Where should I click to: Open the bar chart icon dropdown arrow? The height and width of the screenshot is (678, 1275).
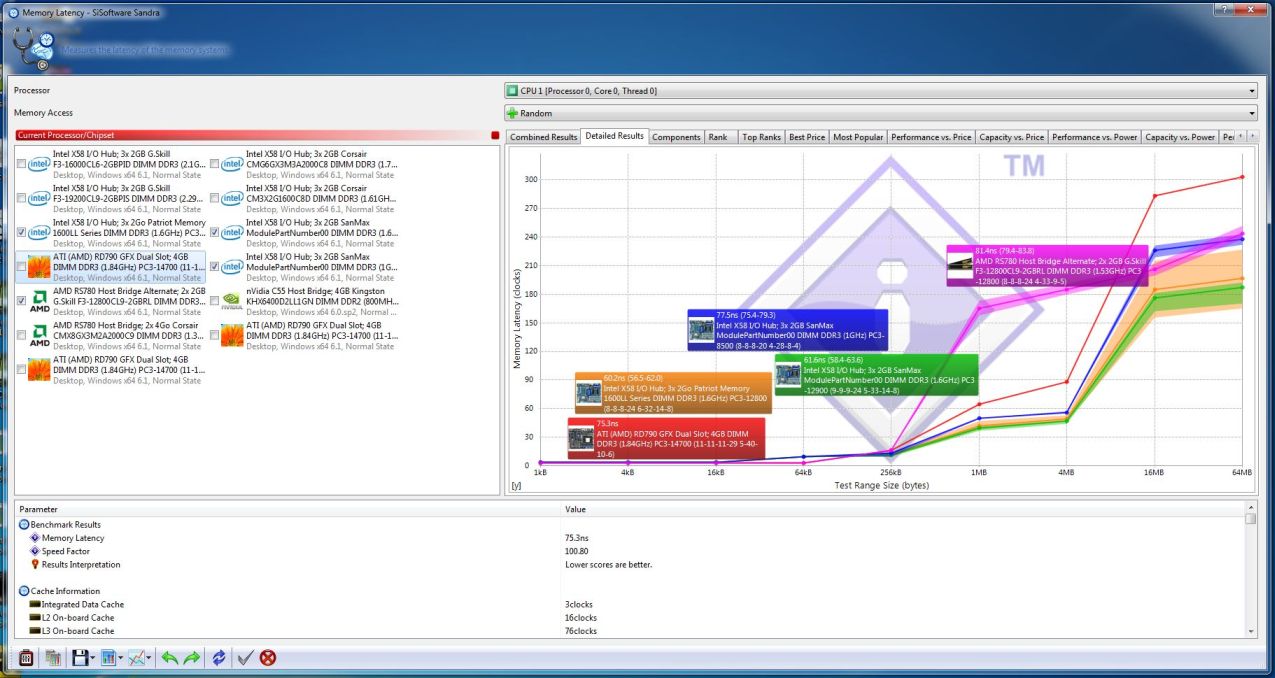[121, 658]
